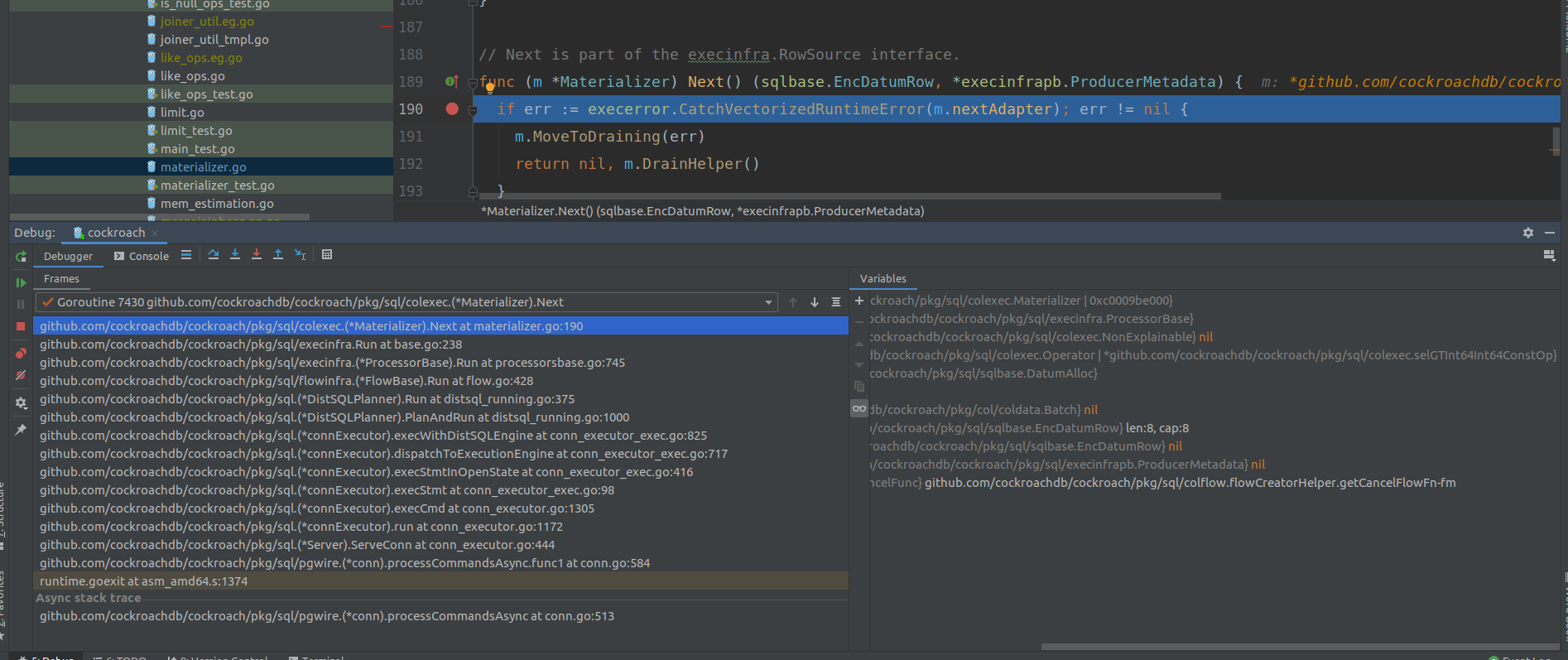
Task: Go to previous frame with up arrow
Action: pyautogui.click(x=793, y=302)
